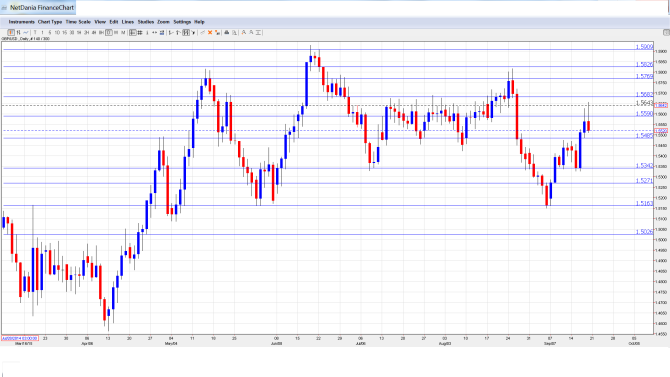
Task: Click the 1.5682 level label
Action: 644,94
